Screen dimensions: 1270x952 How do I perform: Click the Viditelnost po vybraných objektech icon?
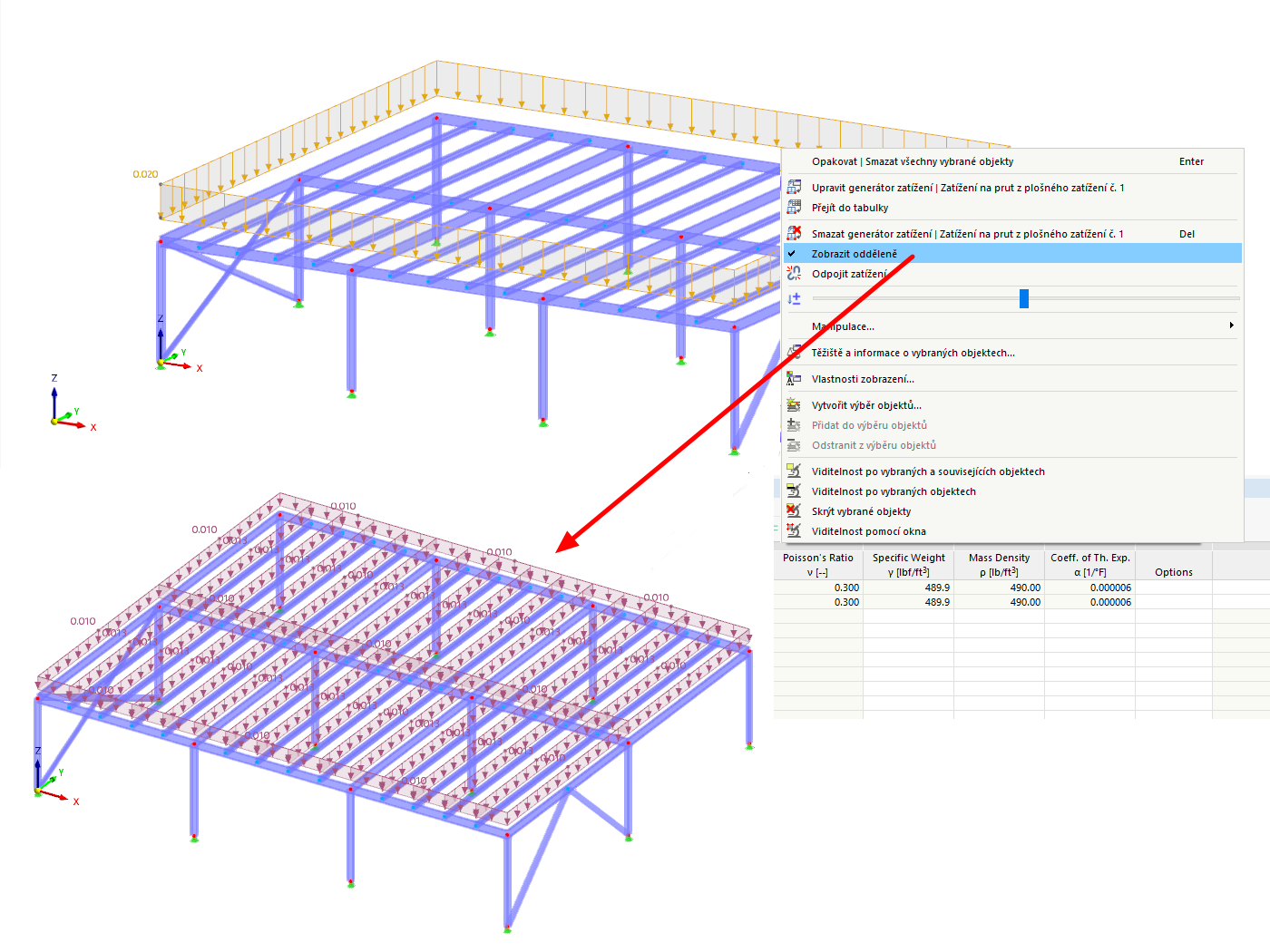pyautogui.click(x=794, y=491)
